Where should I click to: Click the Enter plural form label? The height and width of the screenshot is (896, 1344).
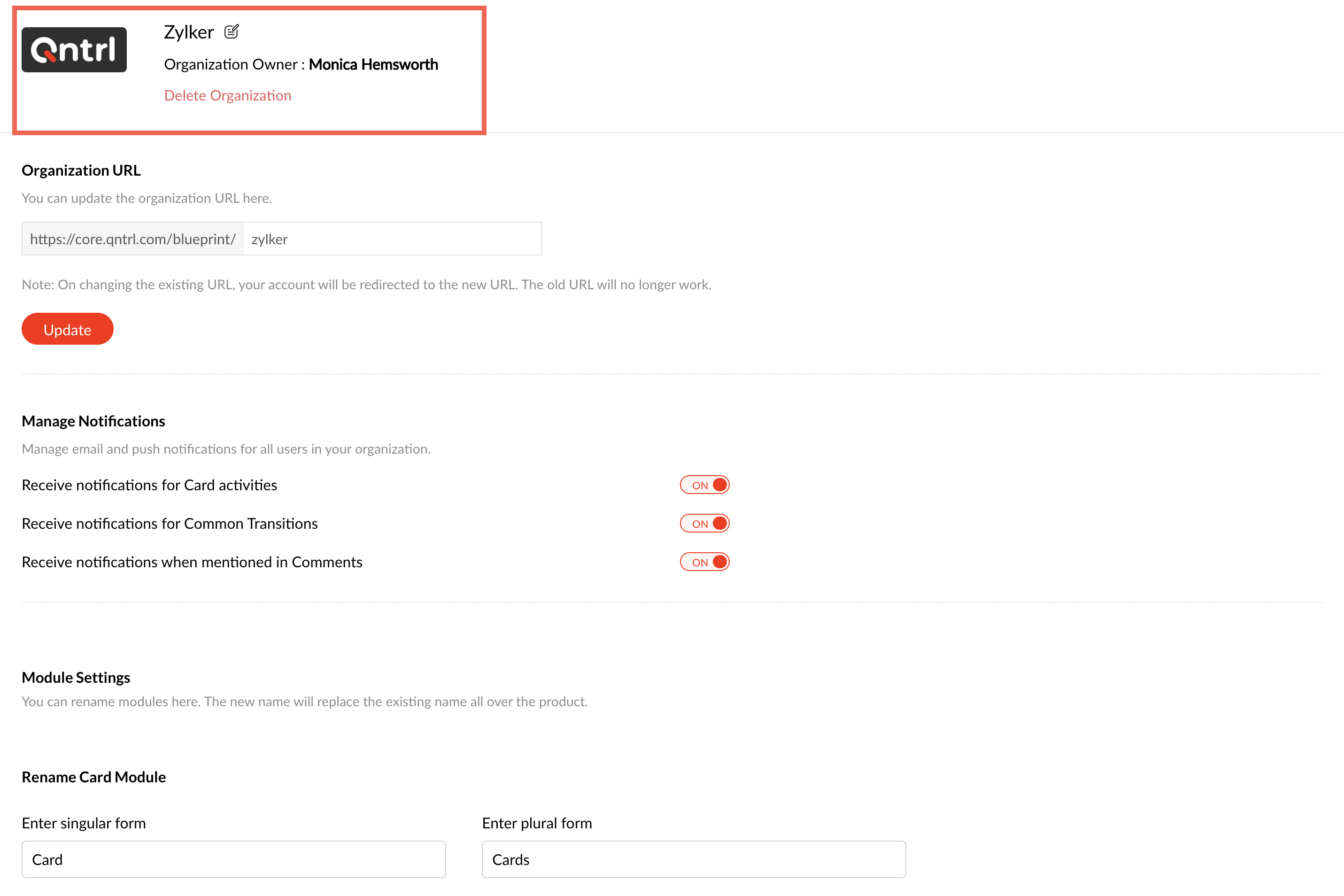pyautogui.click(x=537, y=823)
